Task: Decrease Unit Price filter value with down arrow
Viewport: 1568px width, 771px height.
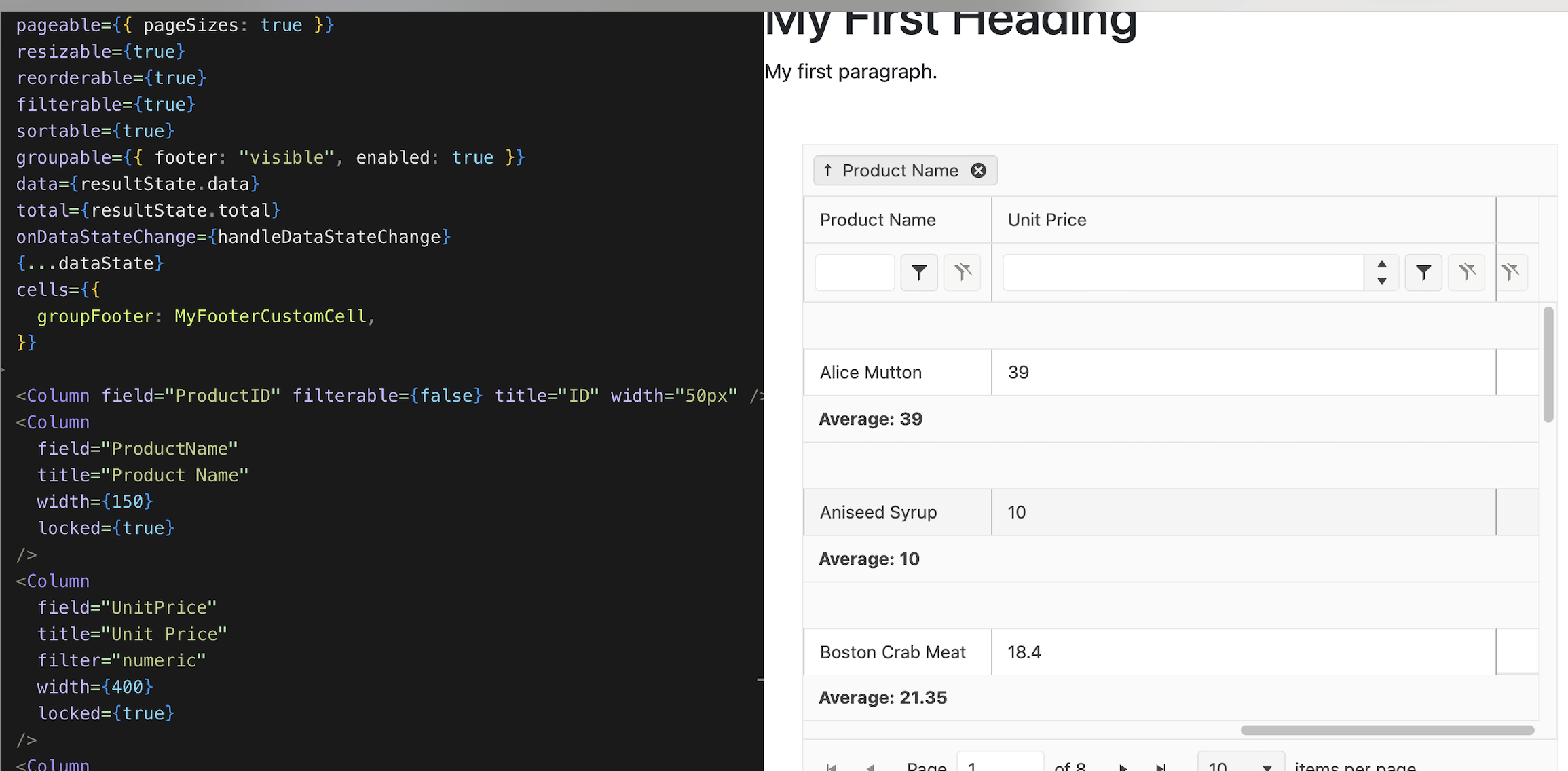Action: (x=1381, y=281)
